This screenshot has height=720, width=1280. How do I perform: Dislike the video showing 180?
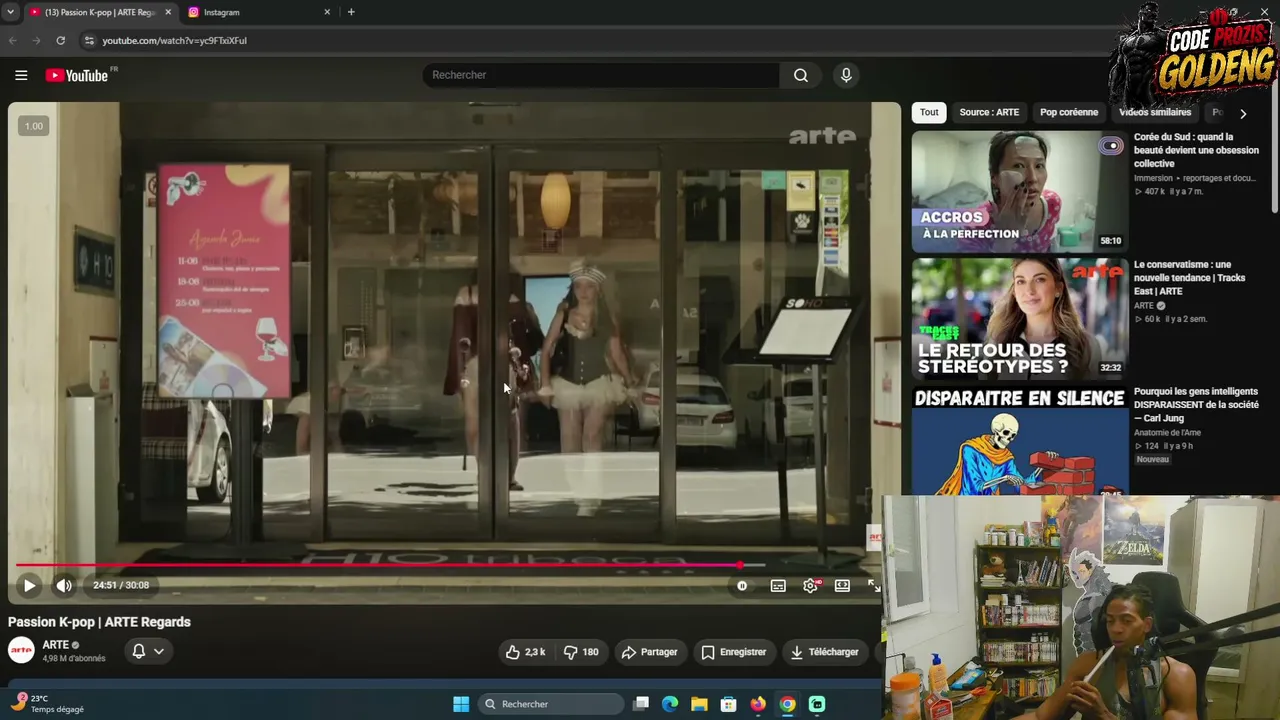click(x=581, y=652)
